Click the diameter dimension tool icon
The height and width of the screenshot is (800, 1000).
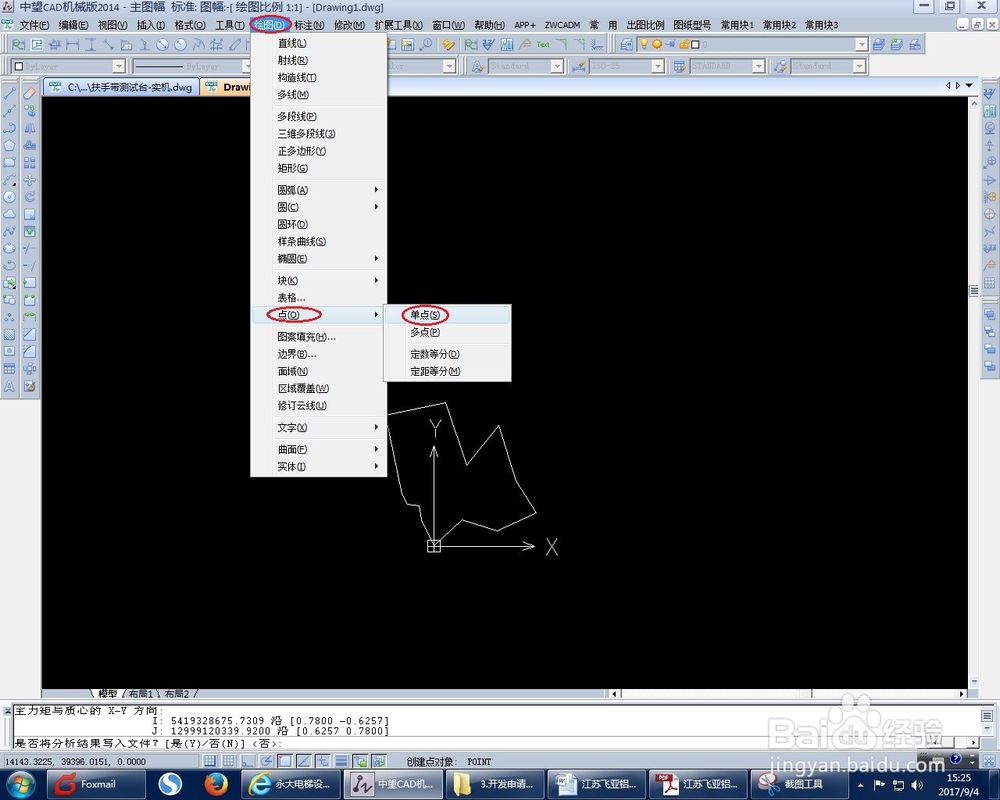[163, 45]
